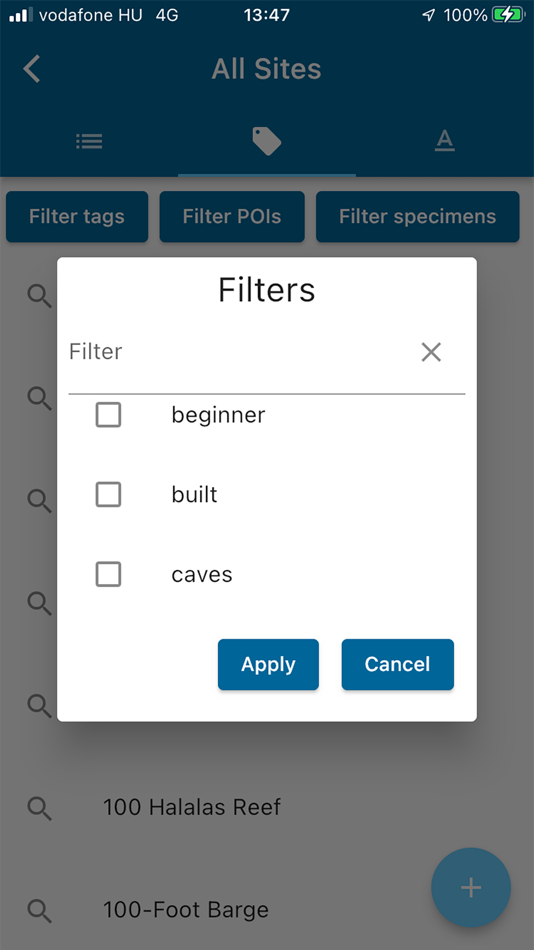This screenshot has height=950, width=534.
Task: Open the Filter POIs button
Action: [x=232, y=217]
